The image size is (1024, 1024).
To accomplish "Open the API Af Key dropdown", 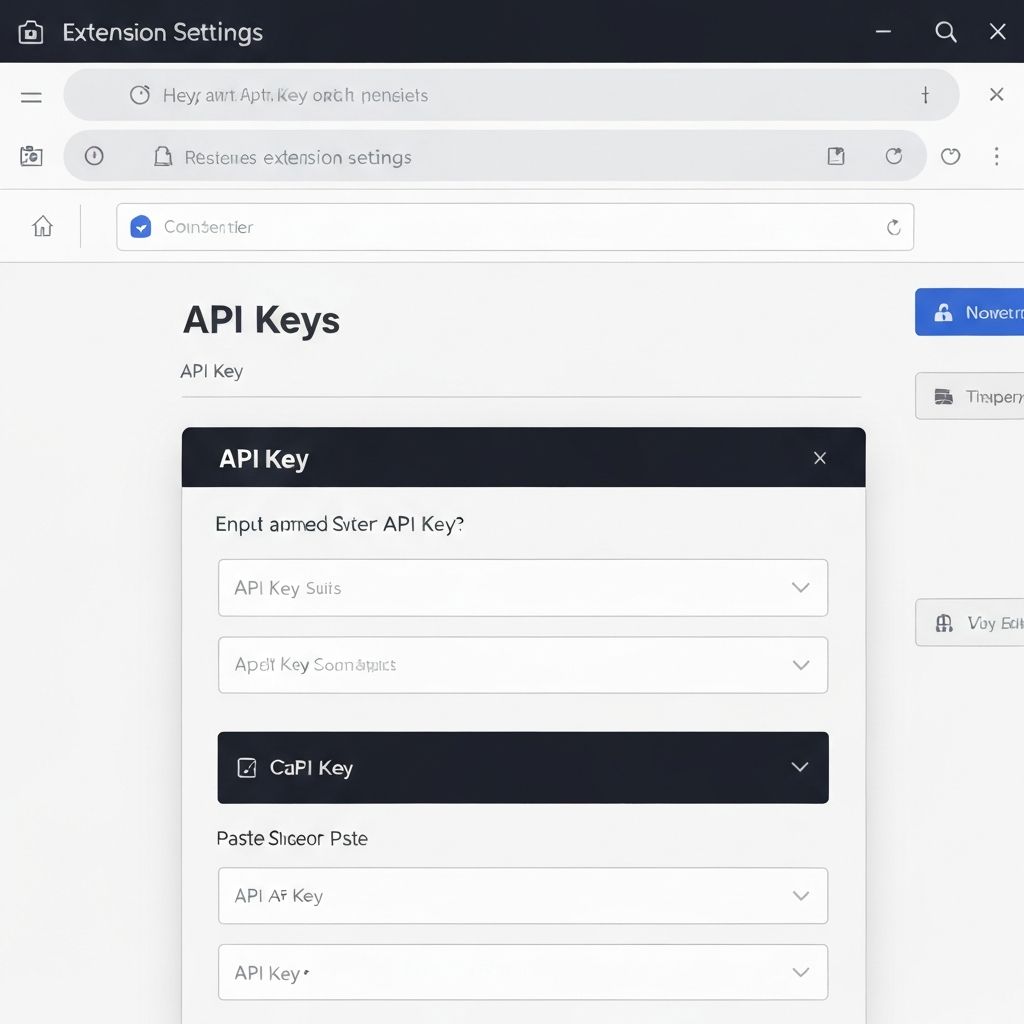I will click(x=800, y=896).
